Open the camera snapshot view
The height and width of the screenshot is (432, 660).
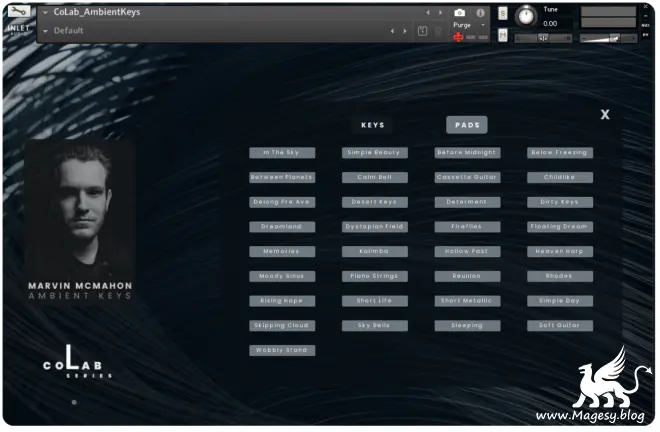coord(460,13)
